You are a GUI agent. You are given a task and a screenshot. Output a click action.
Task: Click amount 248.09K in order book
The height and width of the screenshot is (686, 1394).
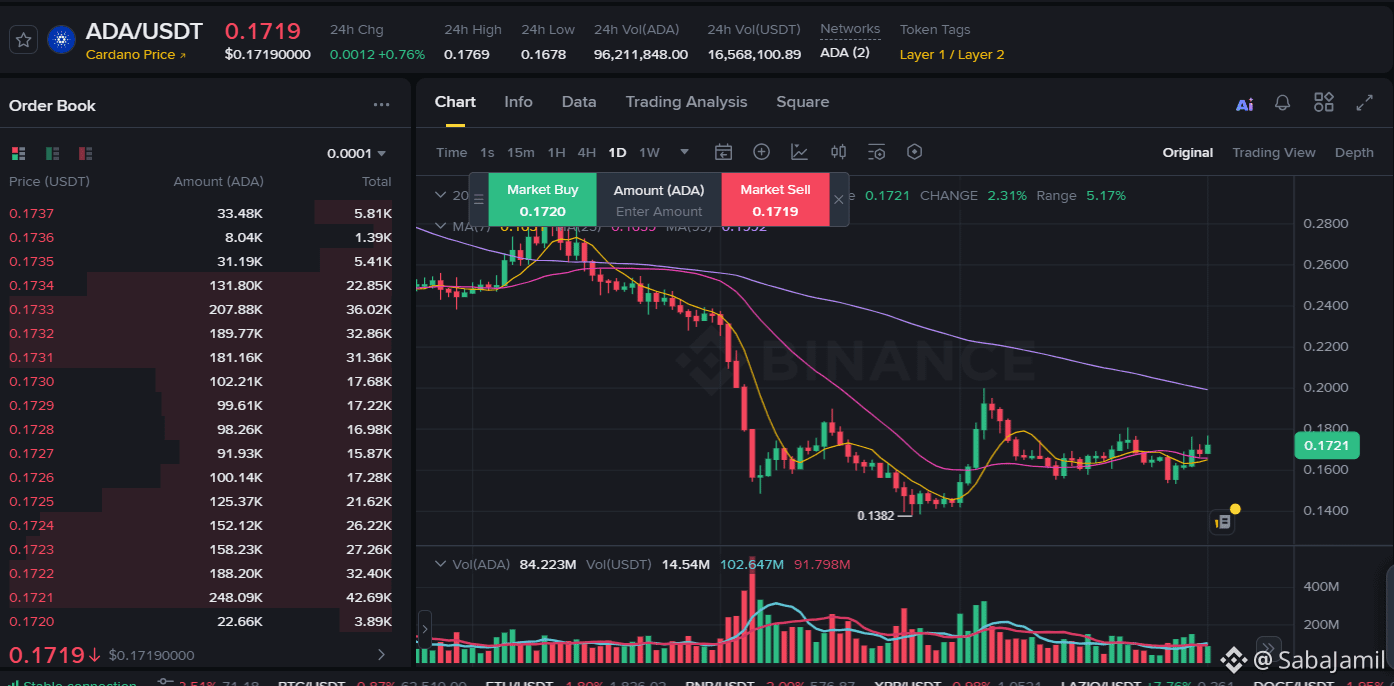coord(236,597)
